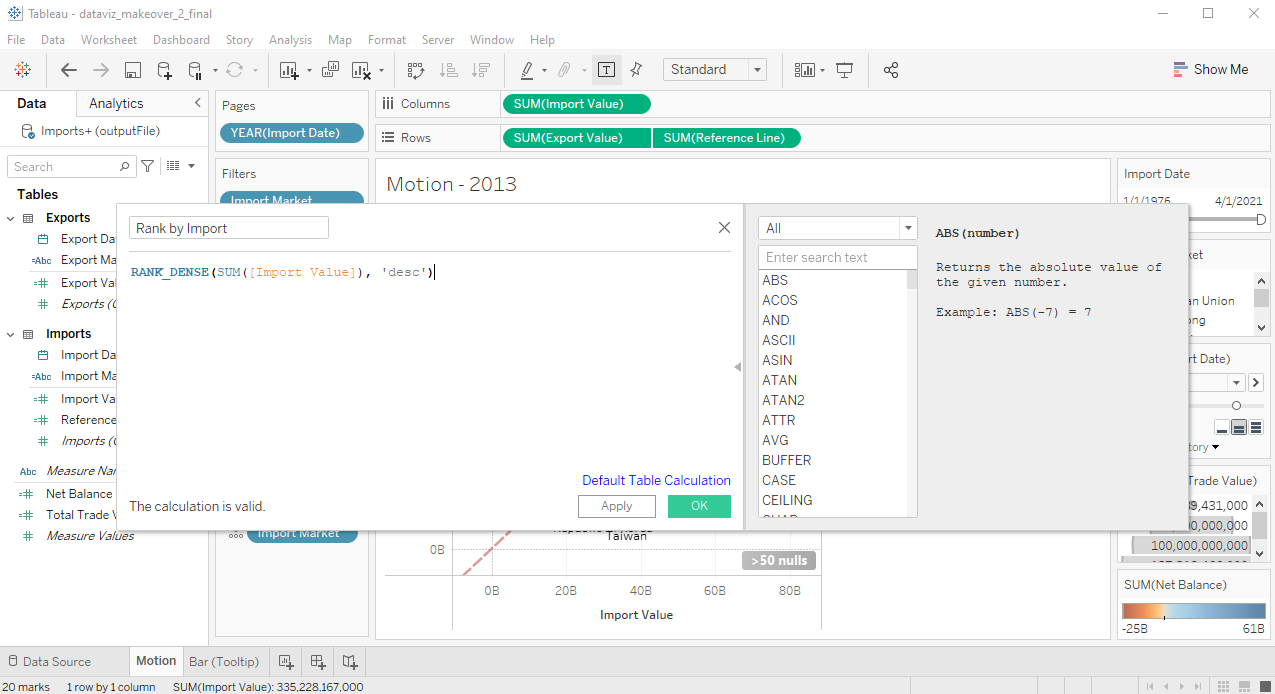The height and width of the screenshot is (694, 1275).
Task: Switch to the Bar (Tooltip) sheet tab
Action: click(x=224, y=662)
